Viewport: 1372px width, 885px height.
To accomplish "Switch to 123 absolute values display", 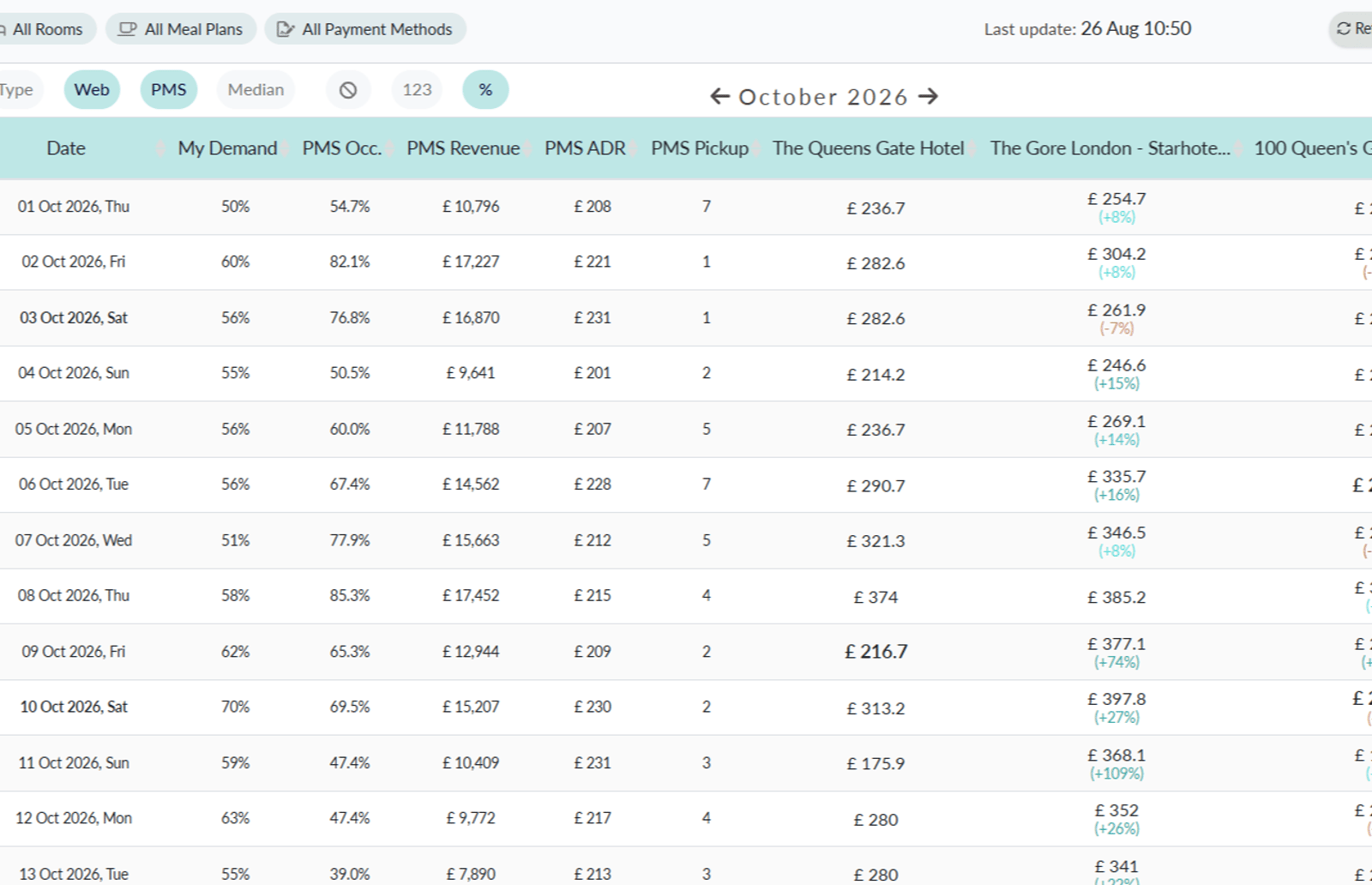I will [x=417, y=90].
